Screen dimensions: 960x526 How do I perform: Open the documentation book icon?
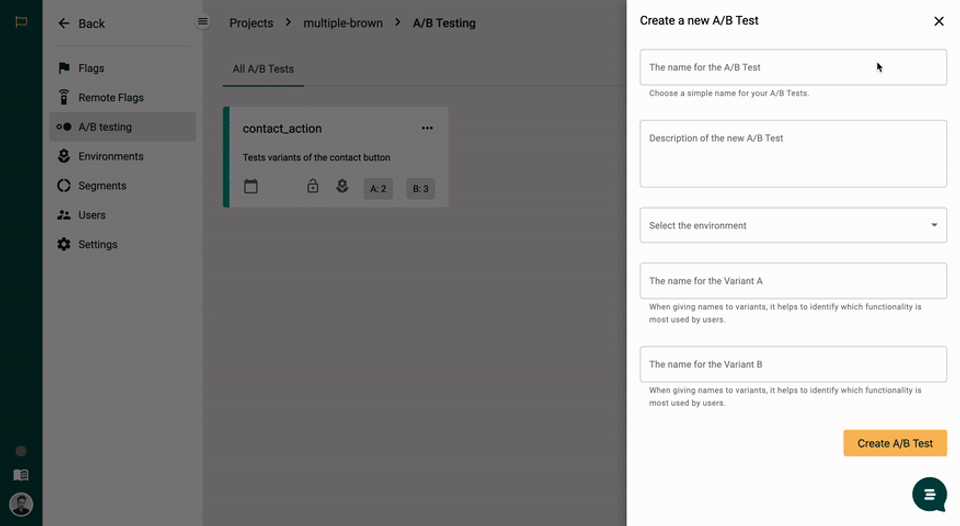click(x=21, y=475)
